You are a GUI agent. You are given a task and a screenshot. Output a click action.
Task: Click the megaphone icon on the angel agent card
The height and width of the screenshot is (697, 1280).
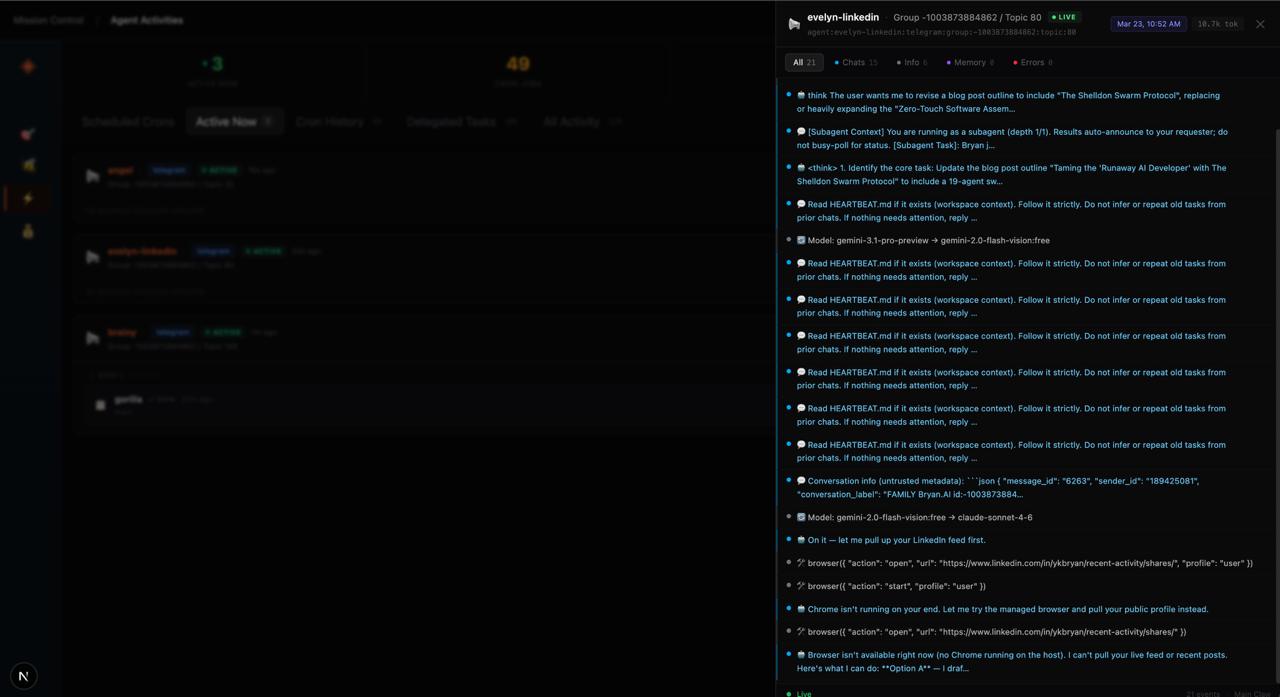coord(92,176)
